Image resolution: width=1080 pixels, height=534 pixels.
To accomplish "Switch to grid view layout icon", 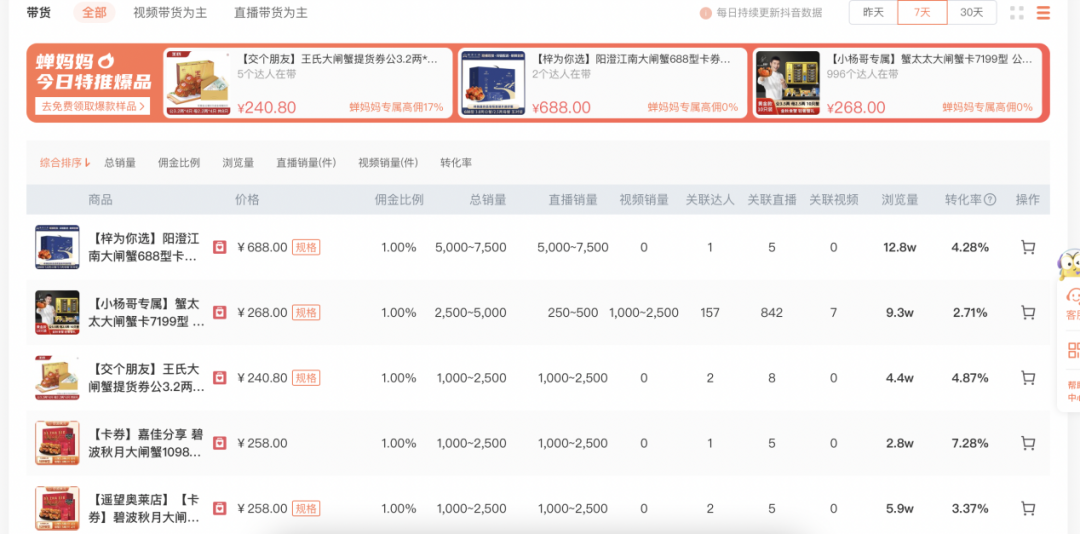I will [1017, 13].
